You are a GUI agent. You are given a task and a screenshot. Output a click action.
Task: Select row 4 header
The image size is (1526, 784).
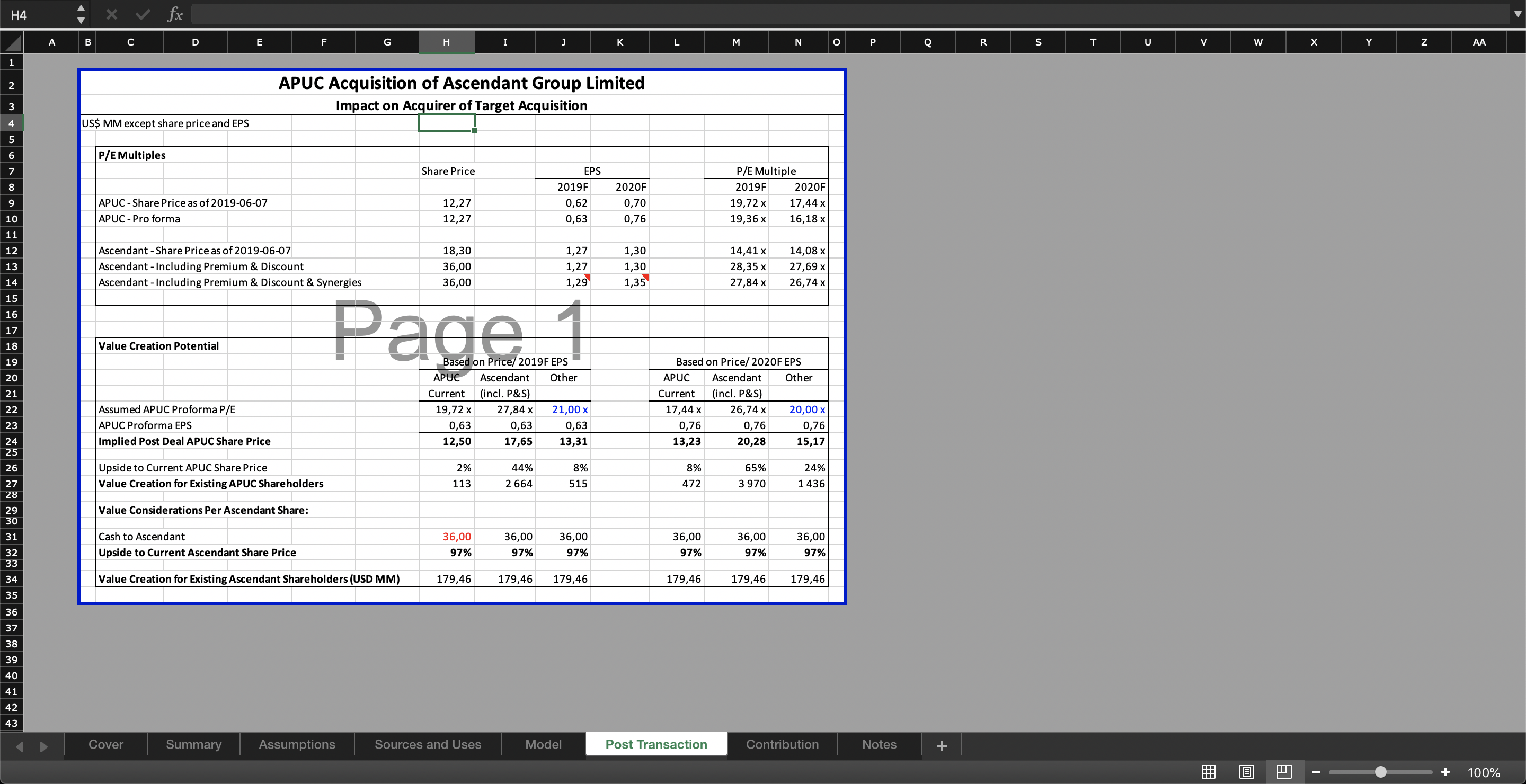[11, 123]
